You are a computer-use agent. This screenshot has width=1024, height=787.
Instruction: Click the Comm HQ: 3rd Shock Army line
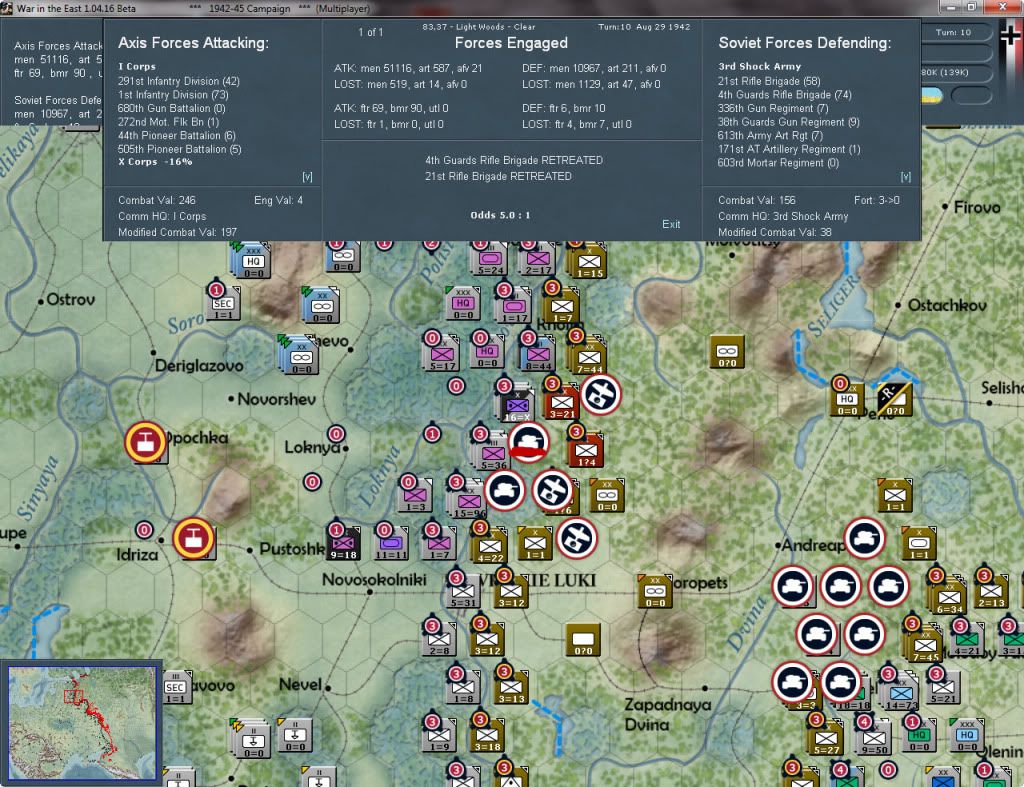pyautogui.click(x=783, y=216)
